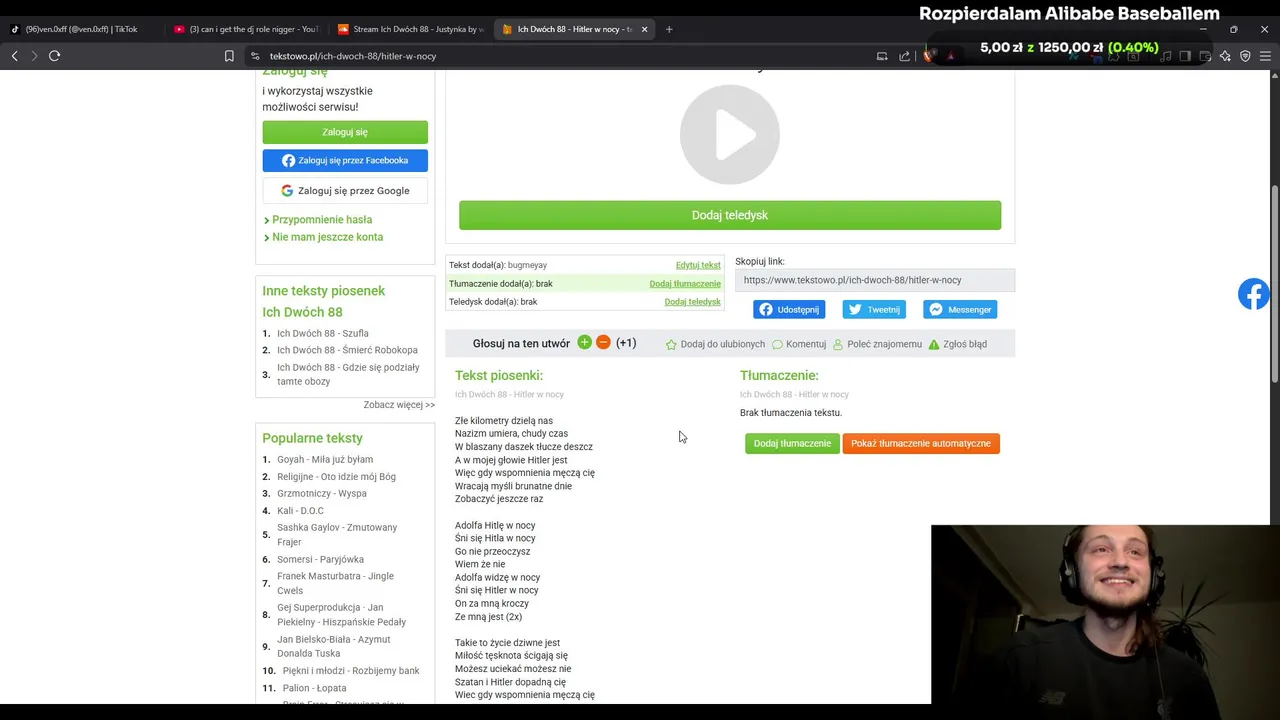
Task: Click Dodaj tłumaczenie link in info table
Action: [685, 284]
